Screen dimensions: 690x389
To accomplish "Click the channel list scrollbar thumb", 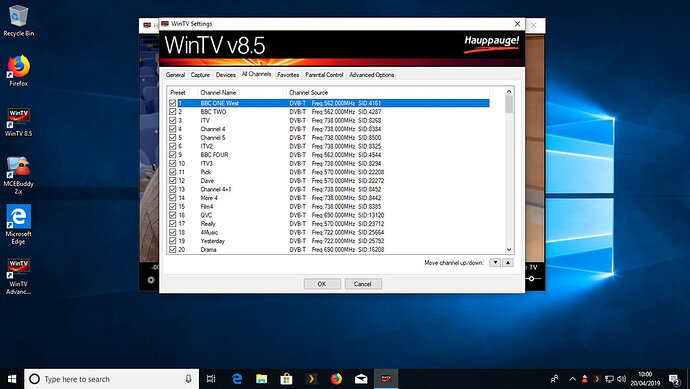I will [x=509, y=104].
